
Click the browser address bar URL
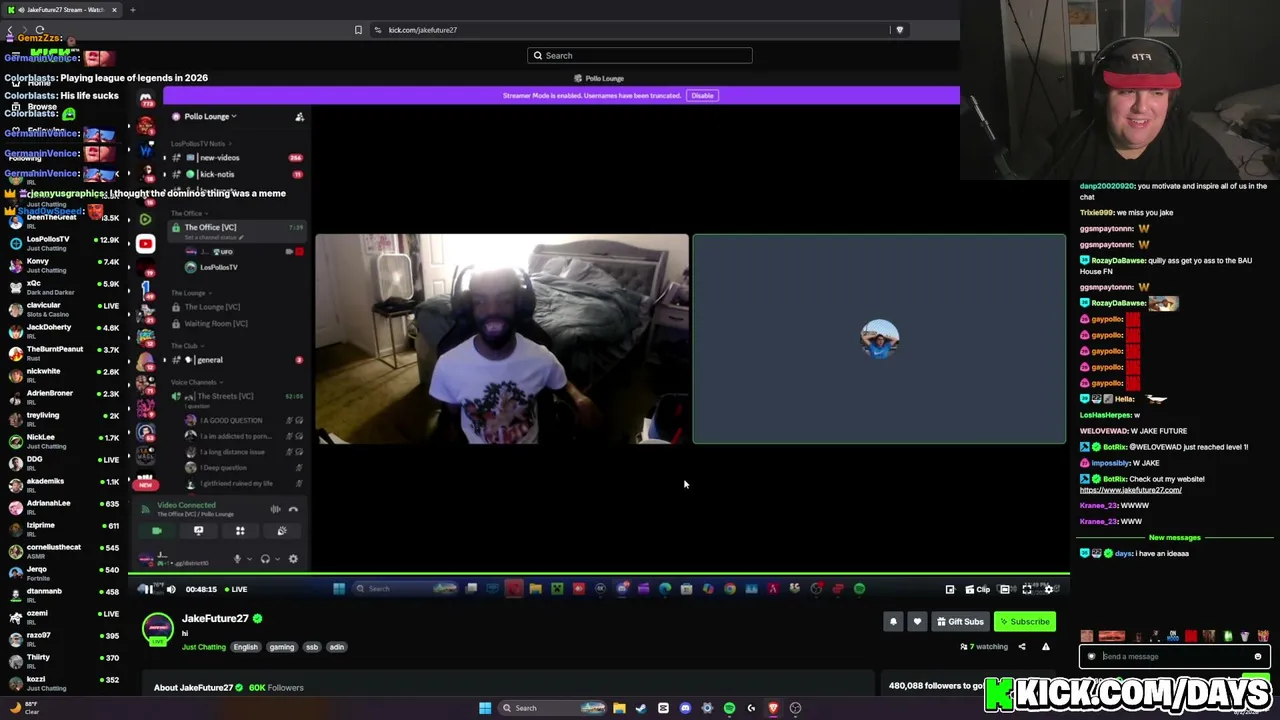pos(423,30)
